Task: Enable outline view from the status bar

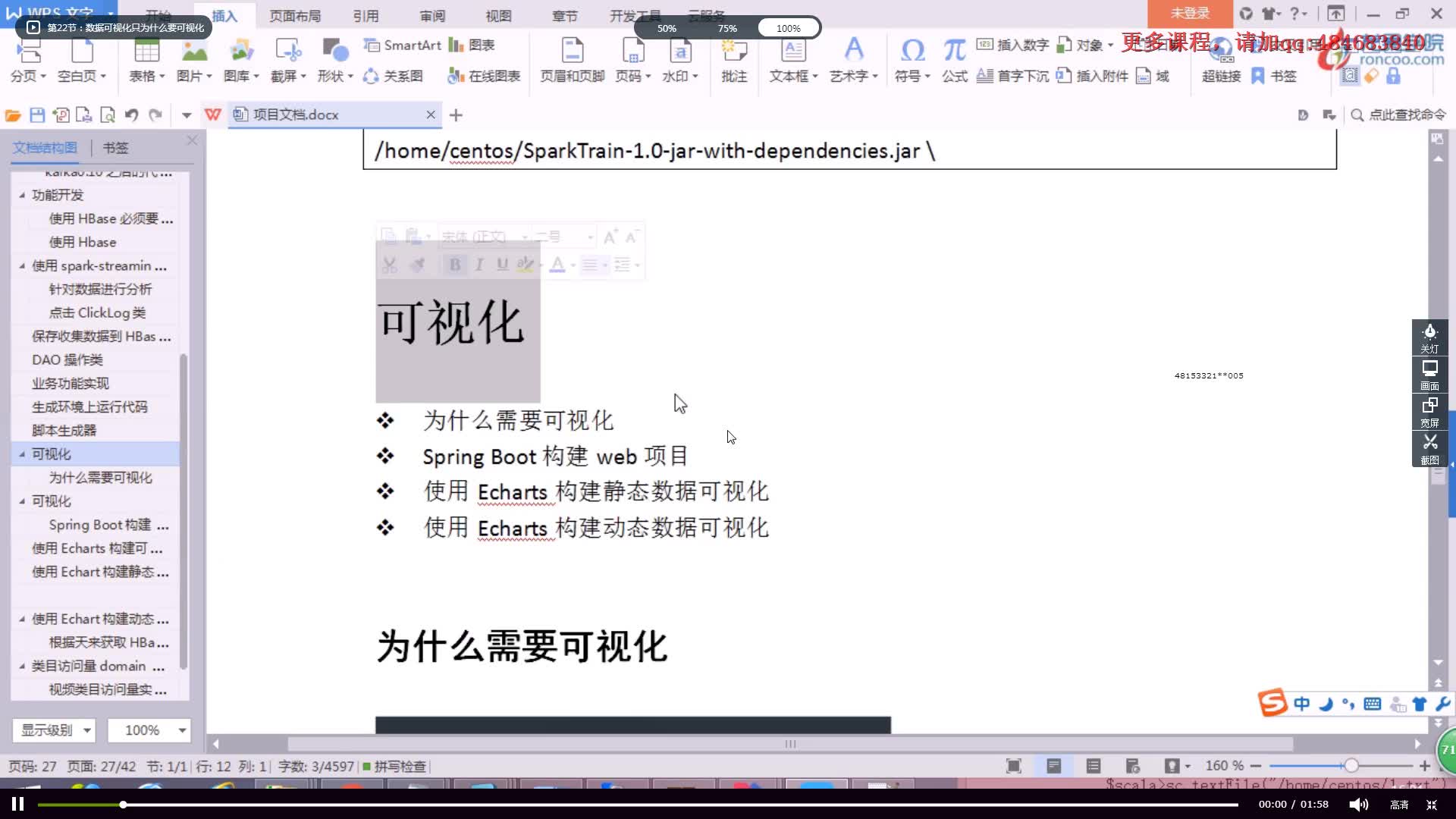Action: pos(1094,766)
